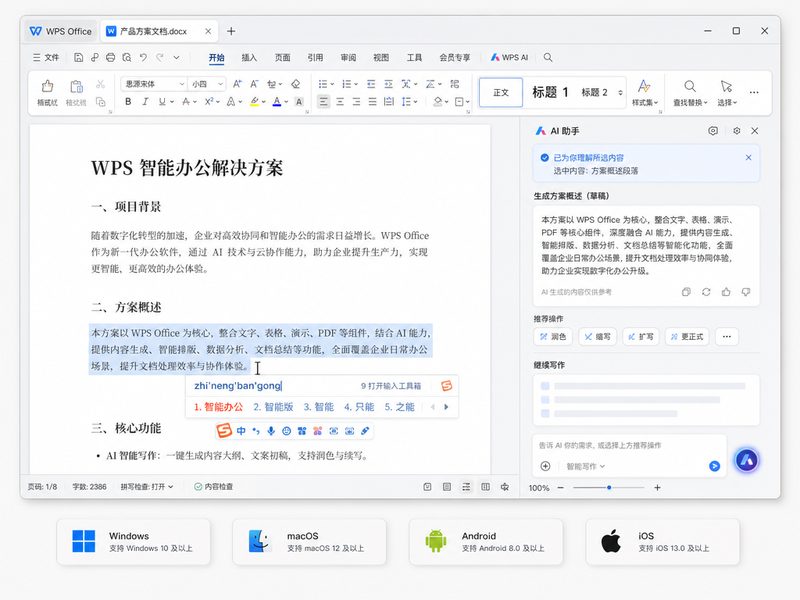Screen dimensions: 800x600
Task: Click the plus attach icon in AI input
Action: [545, 466]
